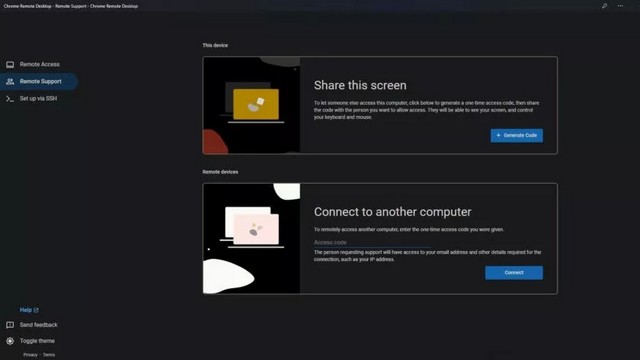The width and height of the screenshot is (640, 360).
Task: Open the Privacy link
Action: coord(30,355)
